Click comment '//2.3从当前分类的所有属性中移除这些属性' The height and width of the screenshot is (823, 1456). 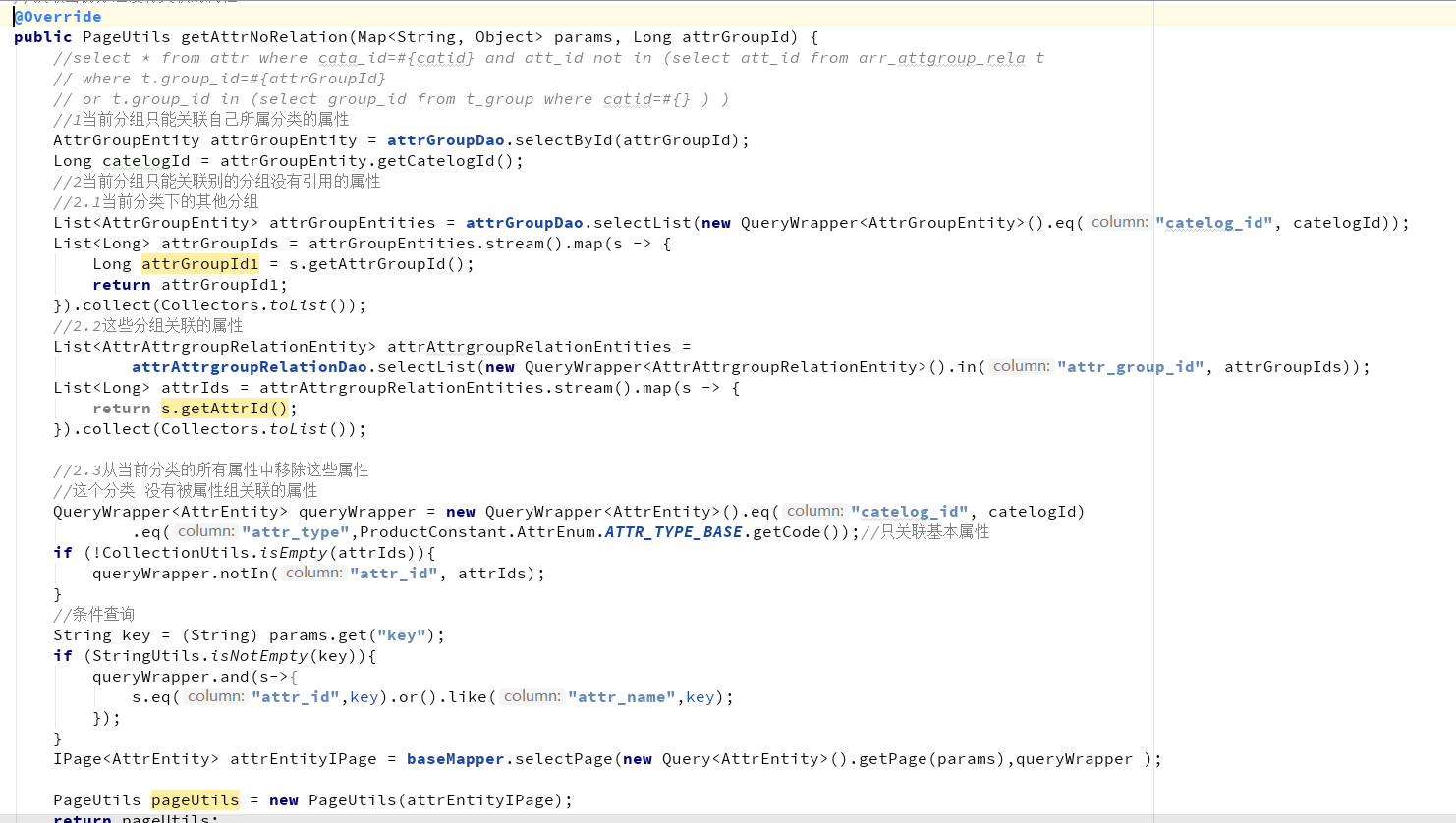(211, 469)
